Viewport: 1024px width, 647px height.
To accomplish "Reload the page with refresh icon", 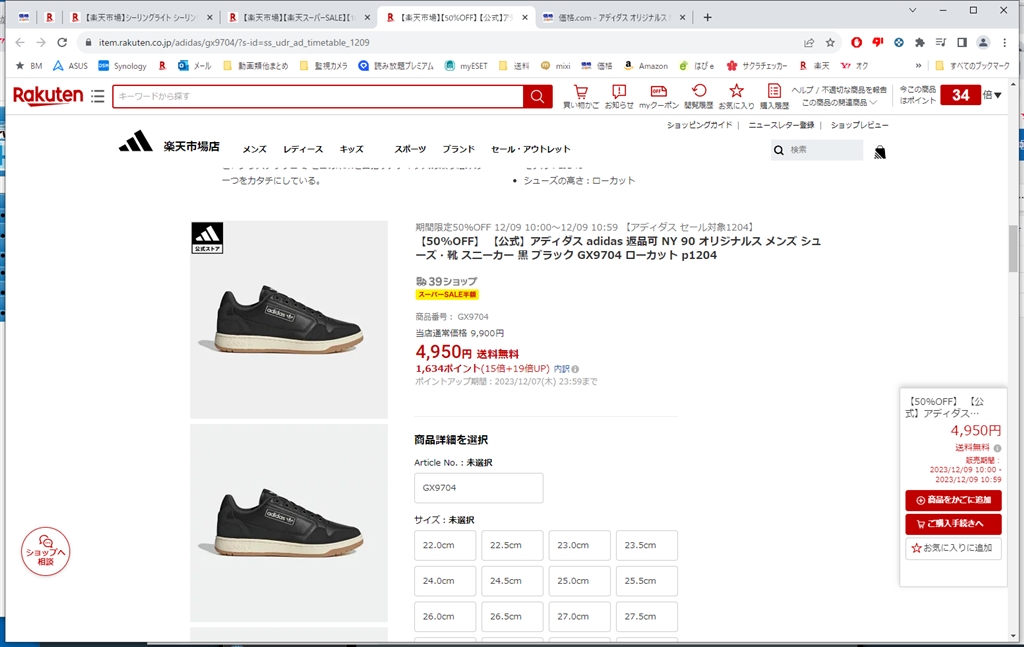I will point(62,42).
